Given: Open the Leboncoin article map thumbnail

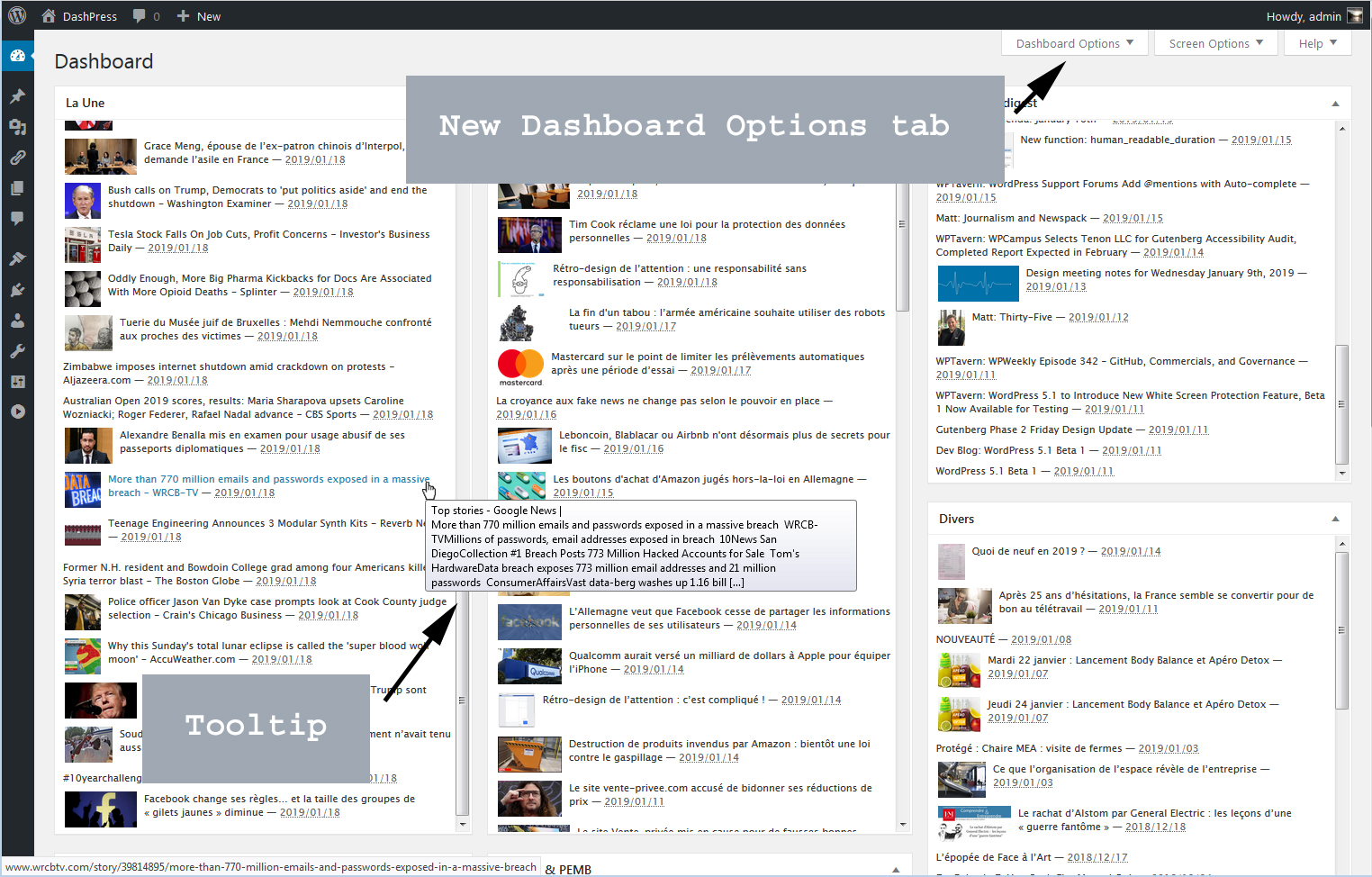Looking at the screenshot, I should tap(525, 446).
